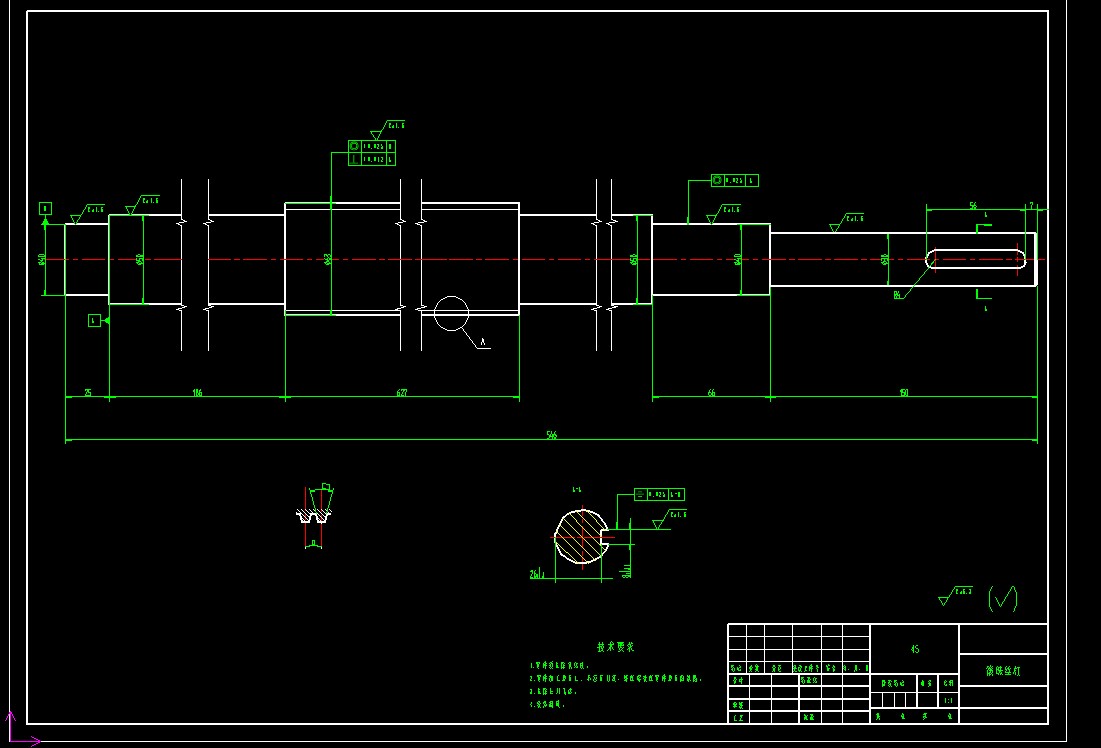Pick the roughness symbol on the keyway shaft end
Viewport: 1101px width, 748px height.
pos(847,223)
